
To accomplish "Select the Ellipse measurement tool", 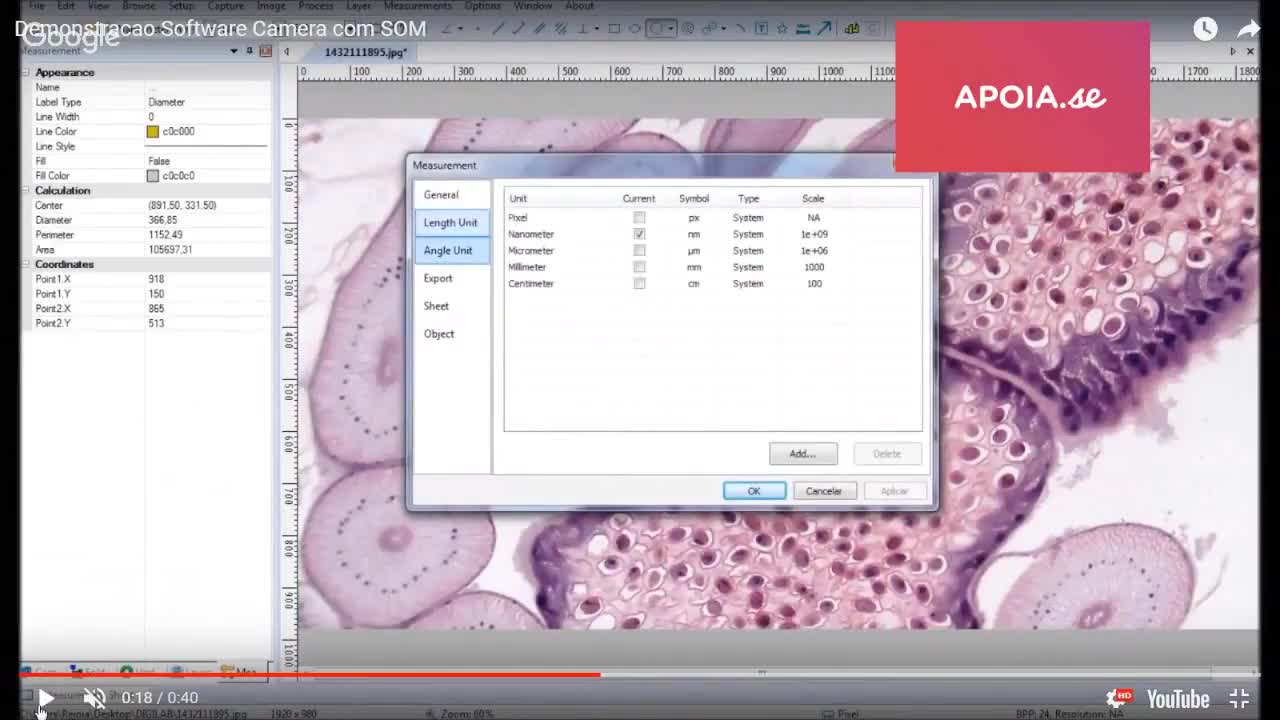I will [x=635, y=29].
